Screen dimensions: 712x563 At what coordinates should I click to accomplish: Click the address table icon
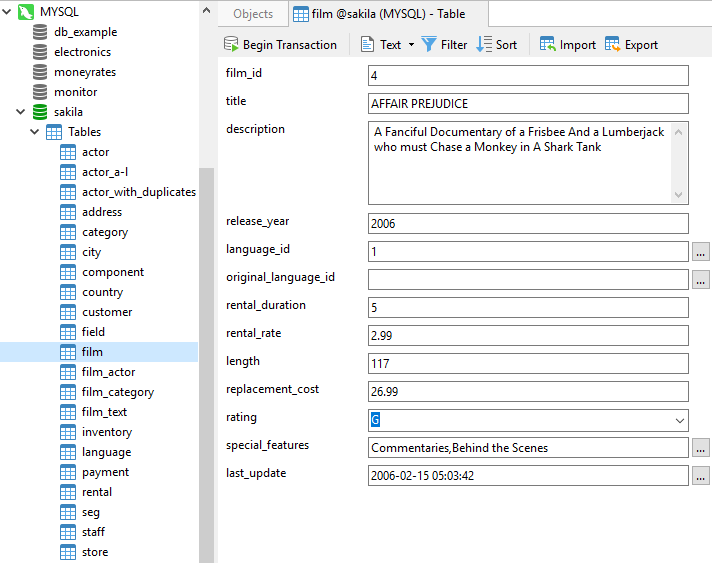(68, 212)
